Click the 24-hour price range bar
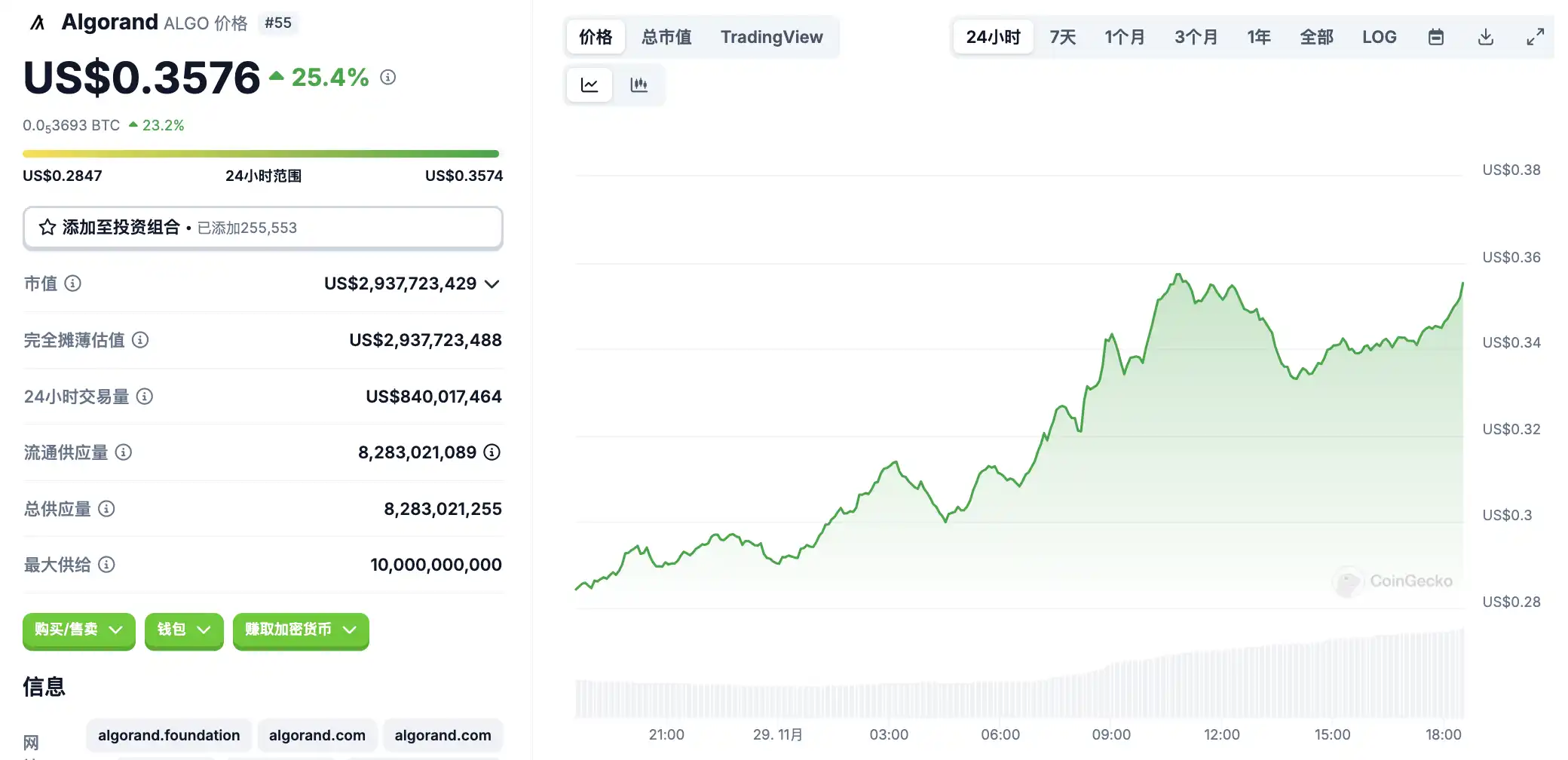Viewport: 1568px width, 760px height. 261,154
